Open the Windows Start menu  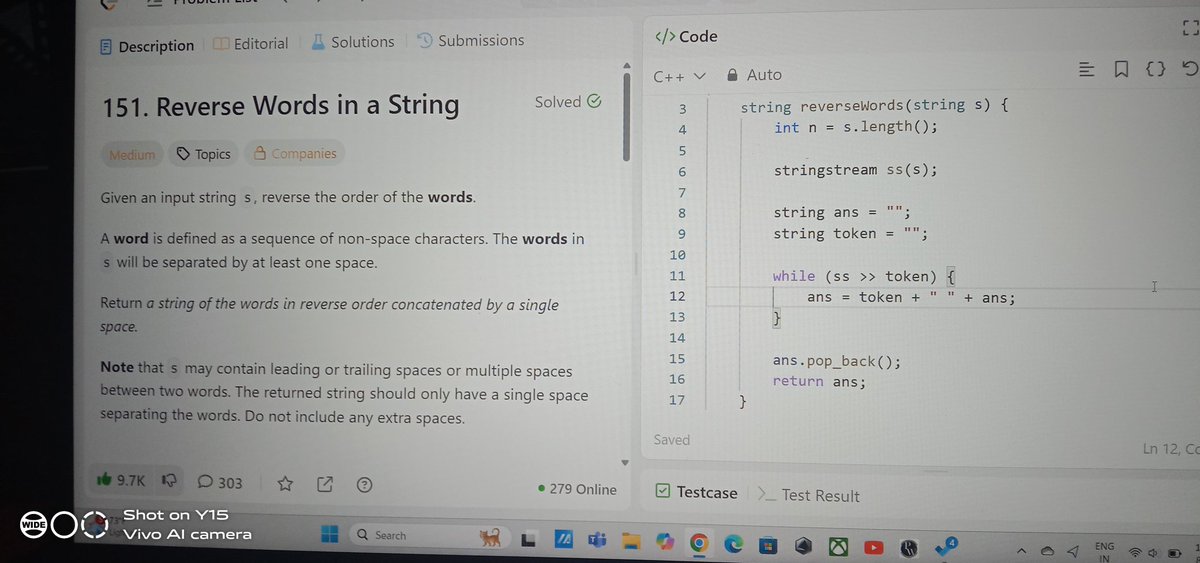point(329,534)
